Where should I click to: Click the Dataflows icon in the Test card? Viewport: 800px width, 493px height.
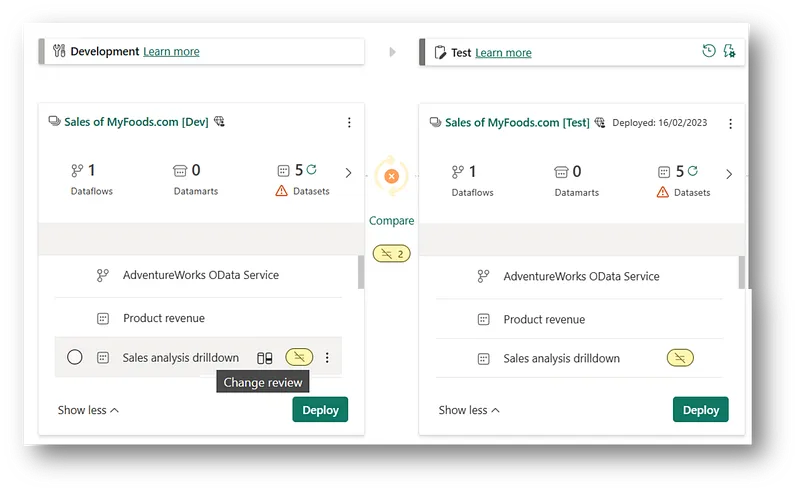point(458,172)
